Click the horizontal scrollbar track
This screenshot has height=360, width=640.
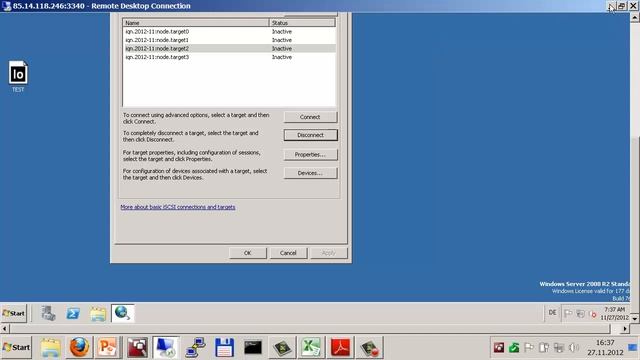(616, 328)
